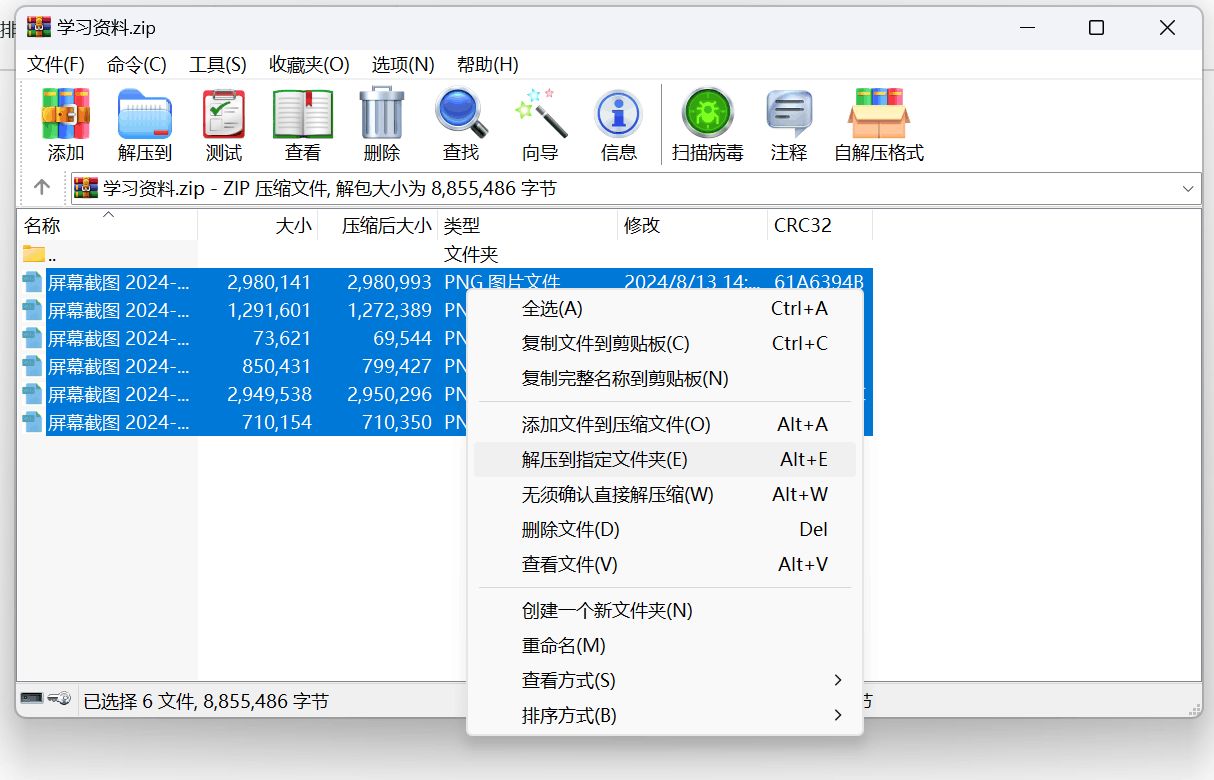Viewport: 1214px width, 780px height.
Task: Choose 创建一个新文件夹(N) in context menu
Action: [665, 610]
